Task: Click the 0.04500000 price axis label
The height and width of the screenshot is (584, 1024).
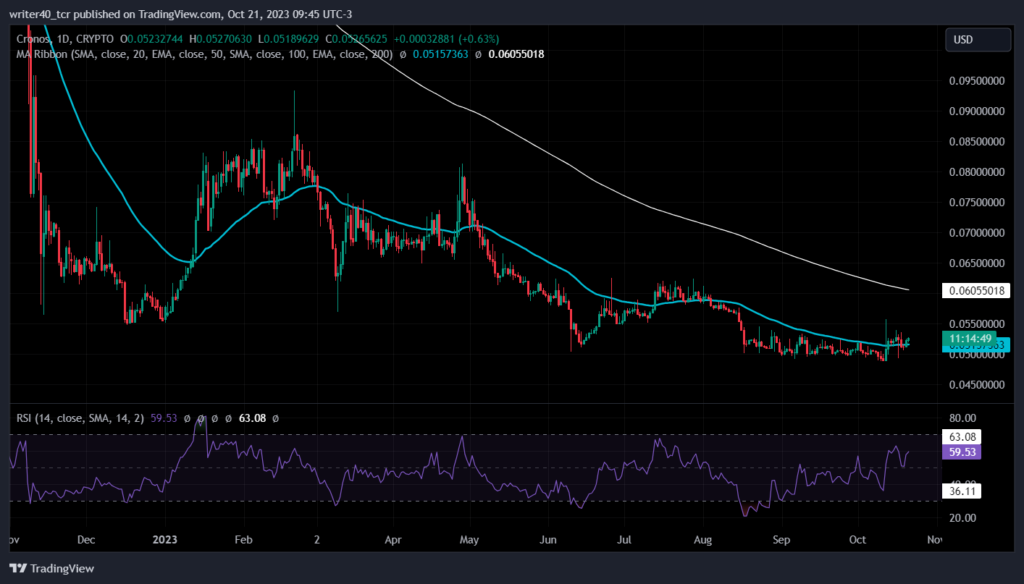Action: point(976,385)
